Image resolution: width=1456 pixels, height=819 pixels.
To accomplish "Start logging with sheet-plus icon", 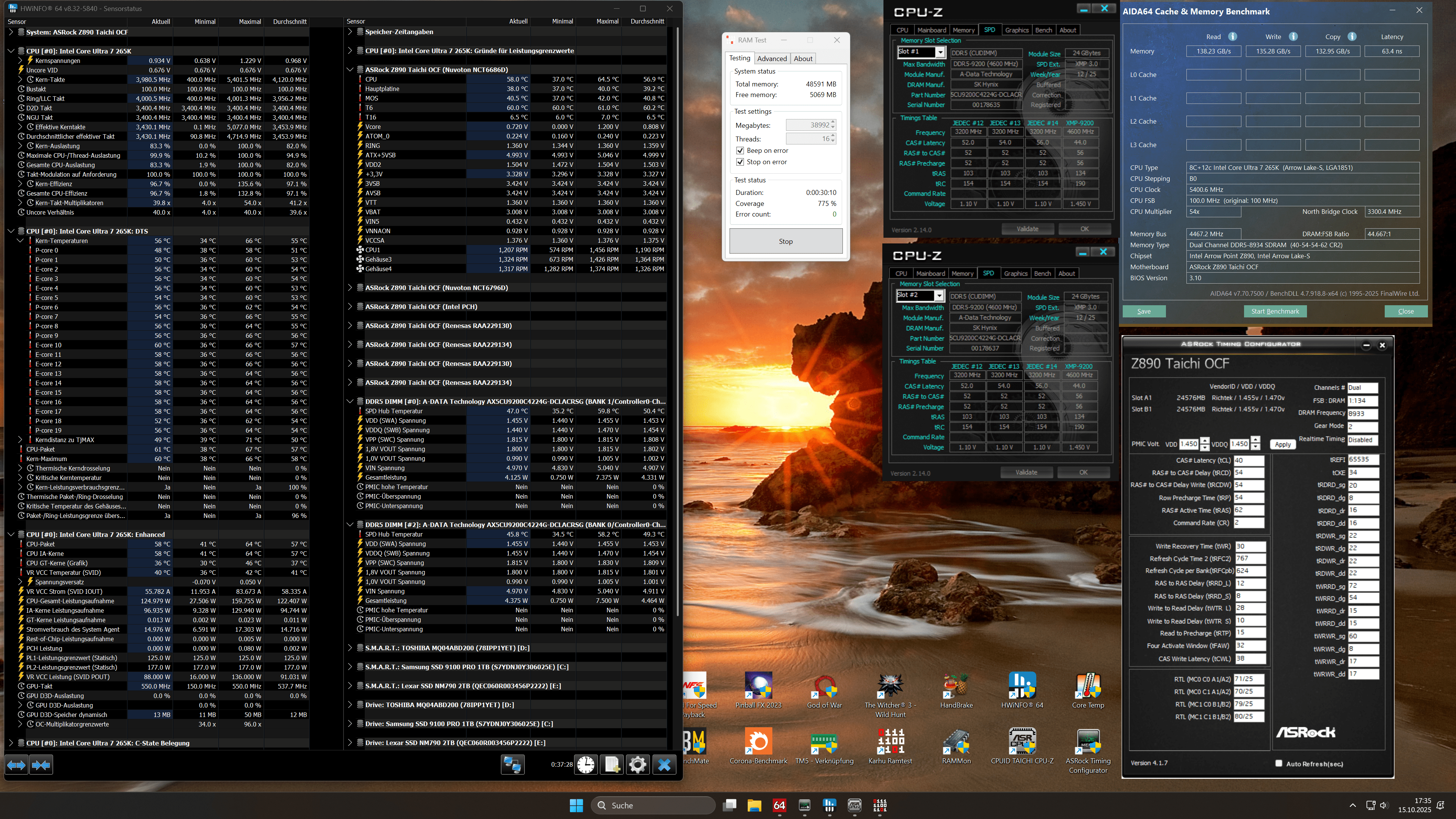I will pos(612,765).
